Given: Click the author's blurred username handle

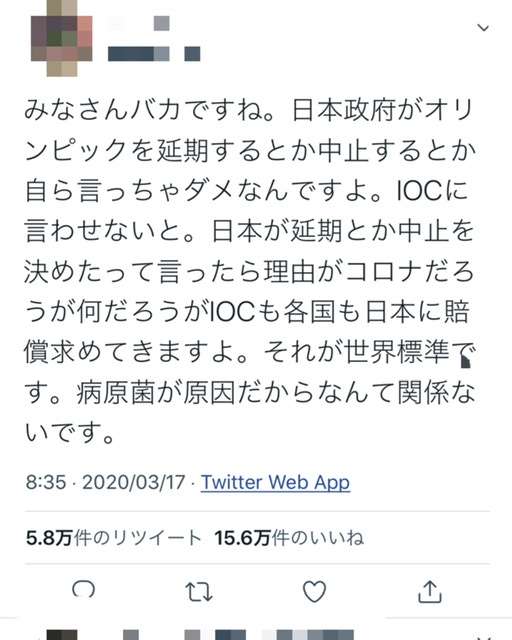Looking at the screenshot, I should pos(154,54).
